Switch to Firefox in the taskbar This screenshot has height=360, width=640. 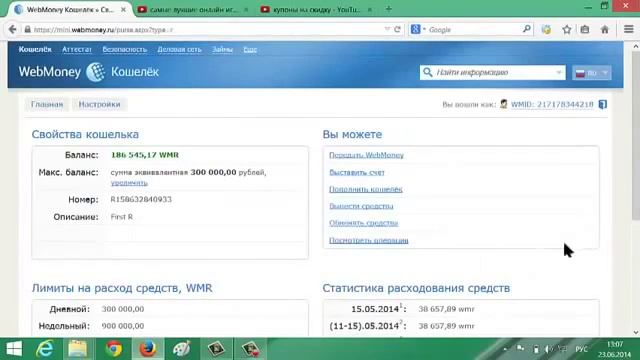tap(148, 349)
